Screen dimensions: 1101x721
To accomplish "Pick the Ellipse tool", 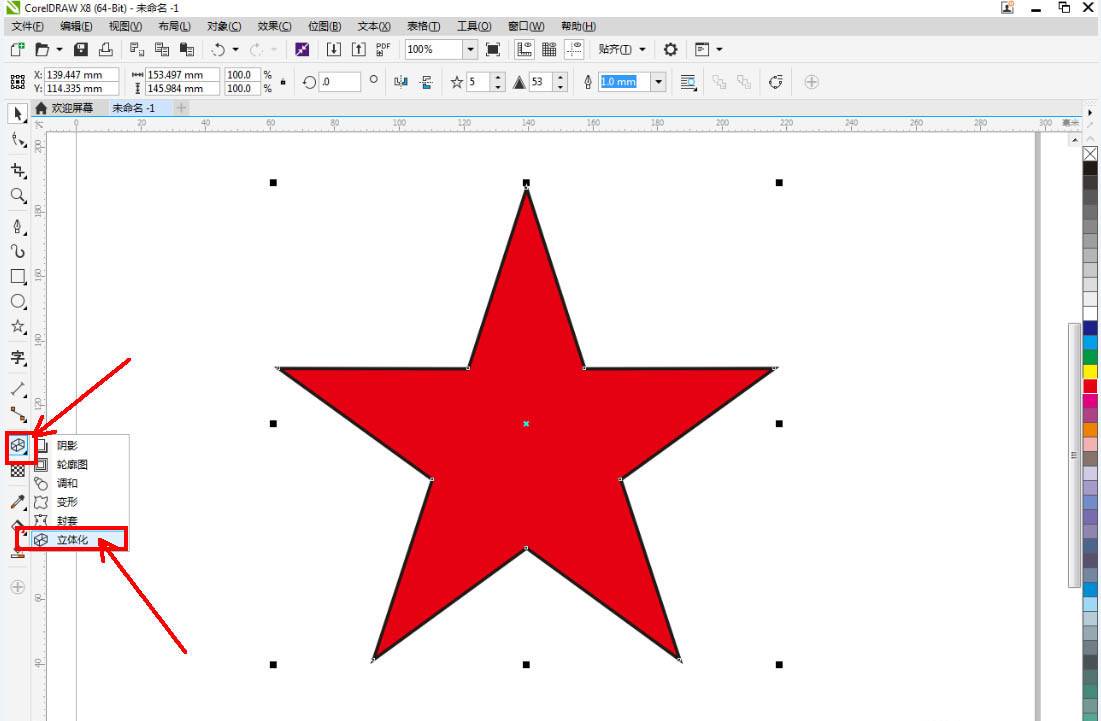I will tap(17, 301).
